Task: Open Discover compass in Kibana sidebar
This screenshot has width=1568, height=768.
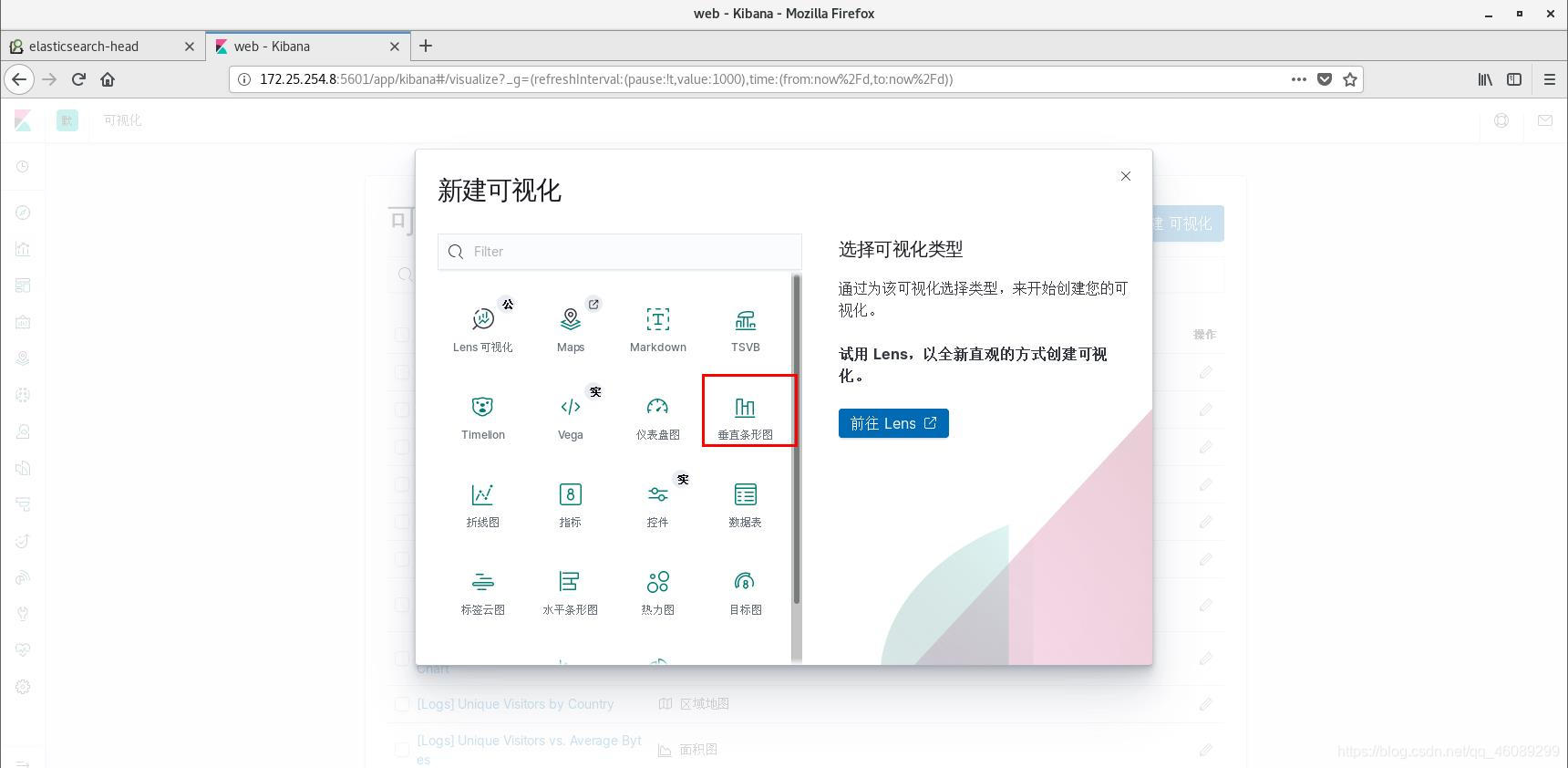Action: pos(24,213)
